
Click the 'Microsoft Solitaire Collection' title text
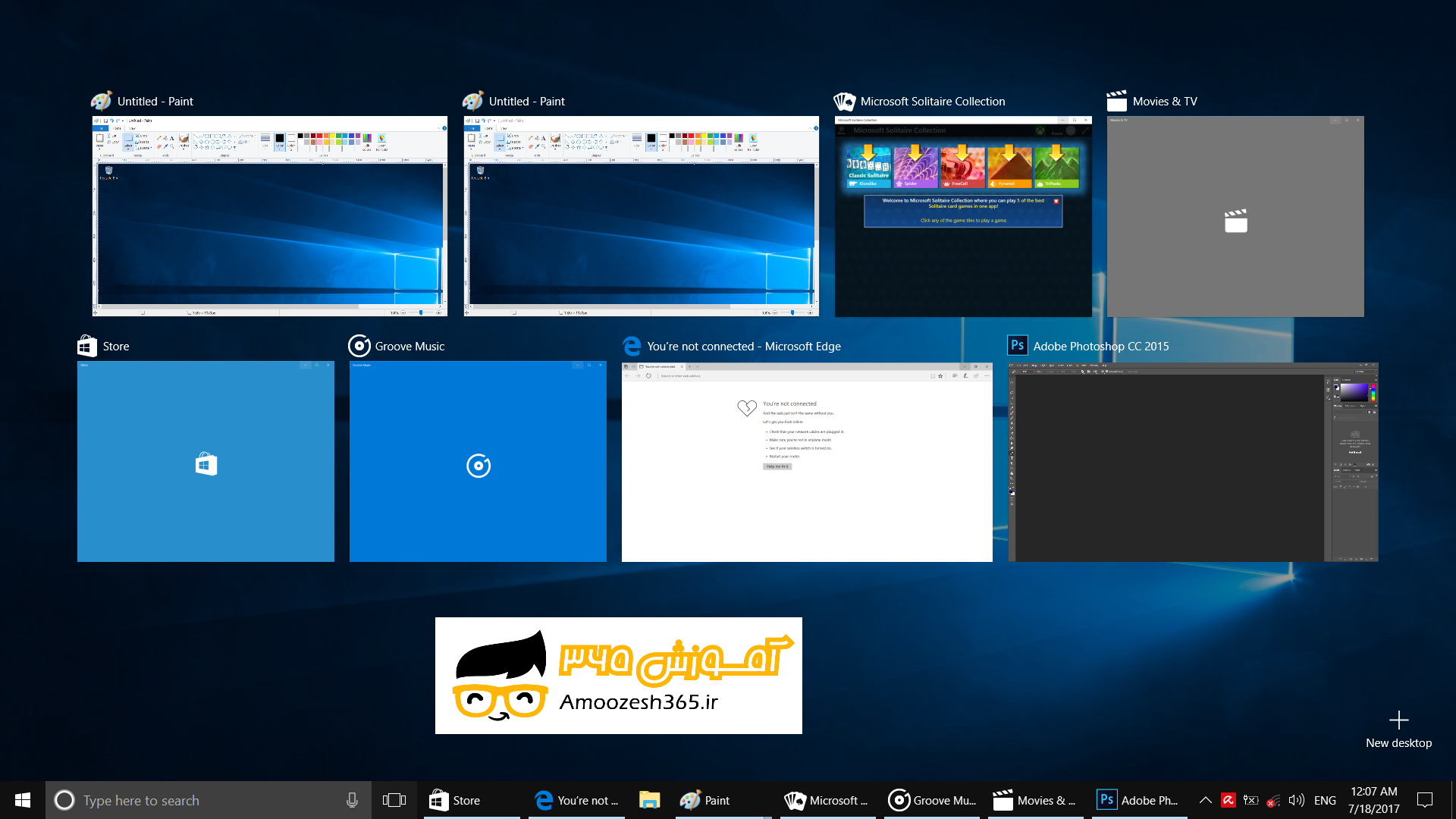[933, 101]
